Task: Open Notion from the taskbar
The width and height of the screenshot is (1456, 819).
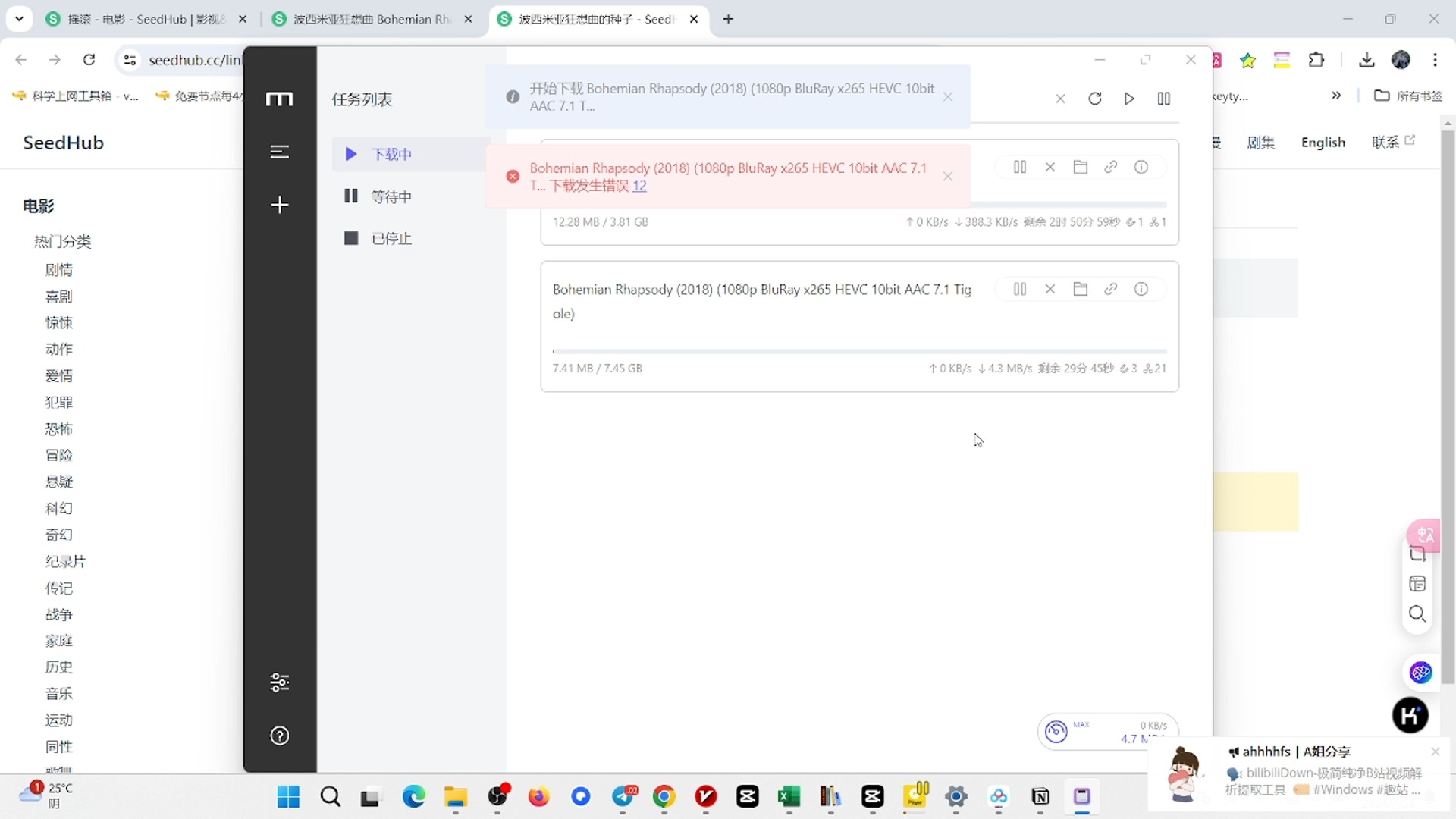Action: (1040, 797)
